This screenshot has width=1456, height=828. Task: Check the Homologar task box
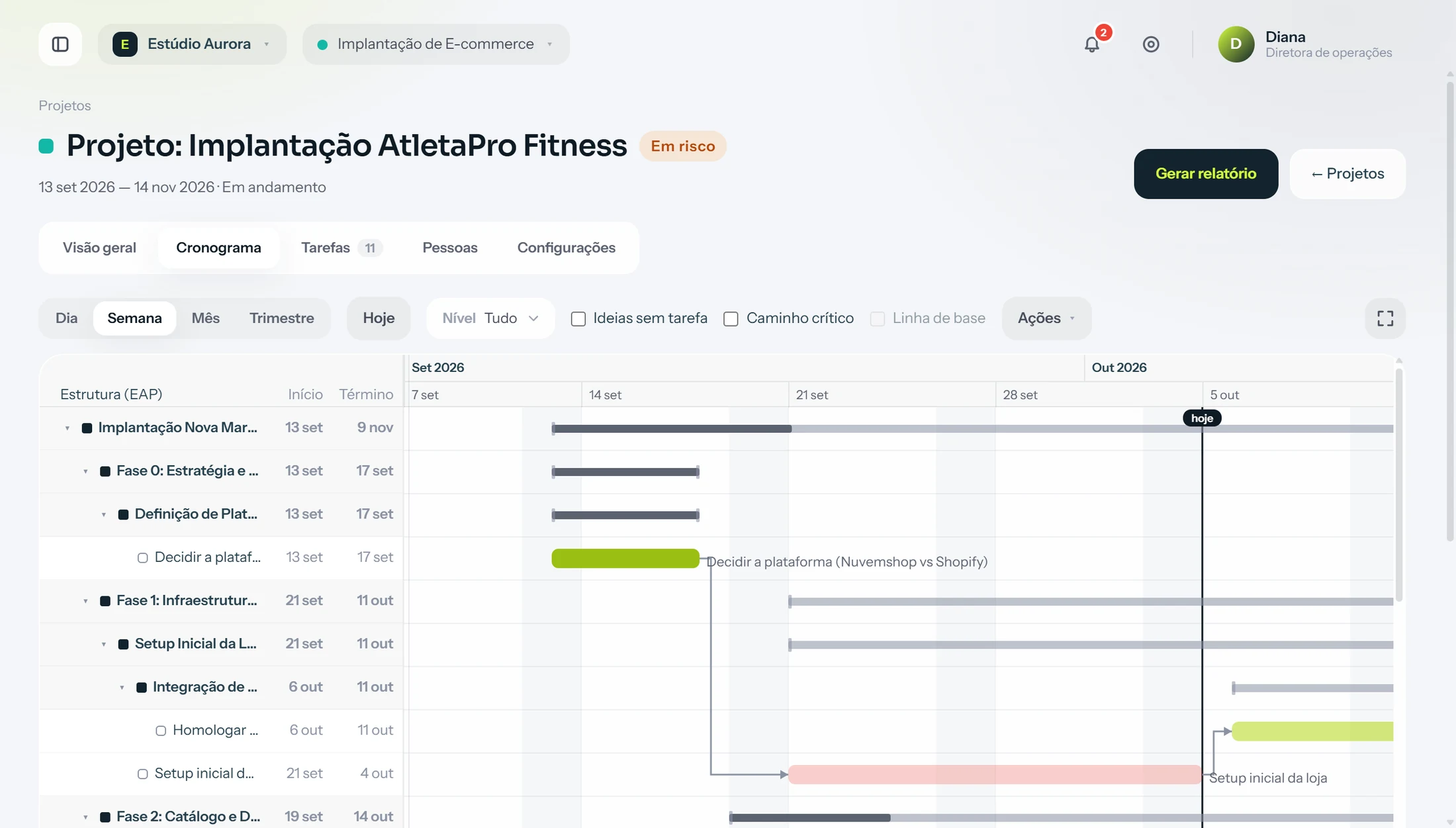pyautogui.click(x=161, y=731)
